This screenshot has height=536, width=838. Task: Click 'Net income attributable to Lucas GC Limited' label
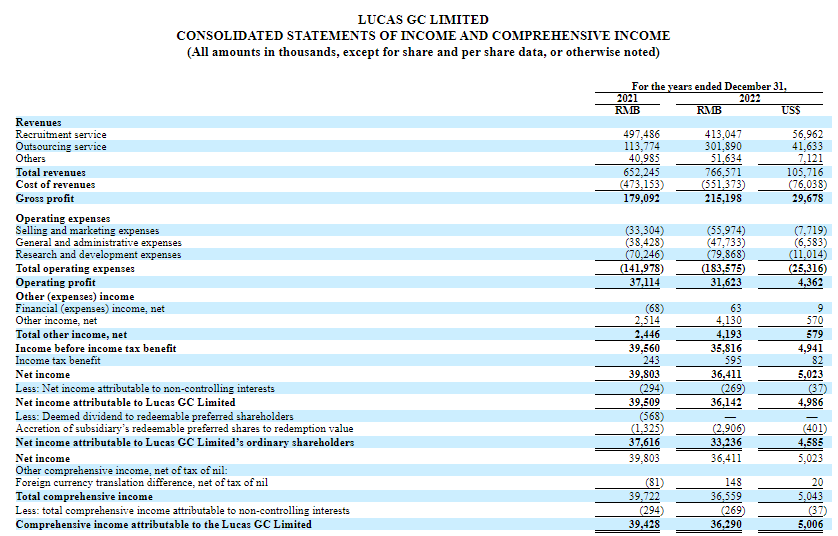coord(126,402)
